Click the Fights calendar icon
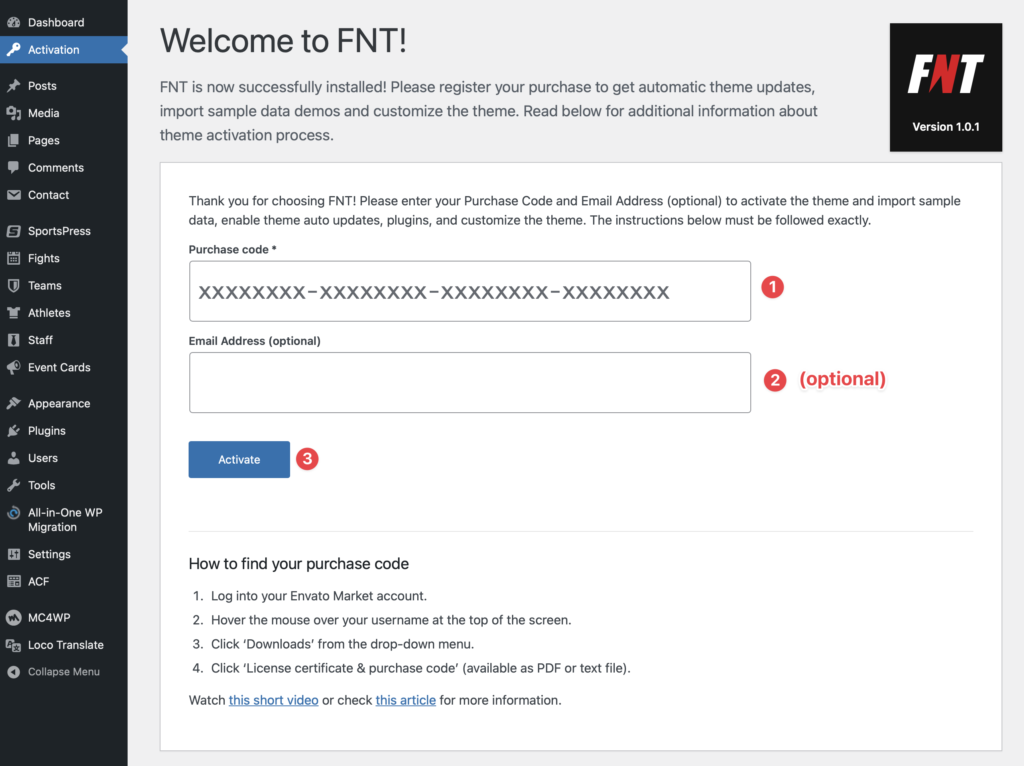 (x=14, y=258)
